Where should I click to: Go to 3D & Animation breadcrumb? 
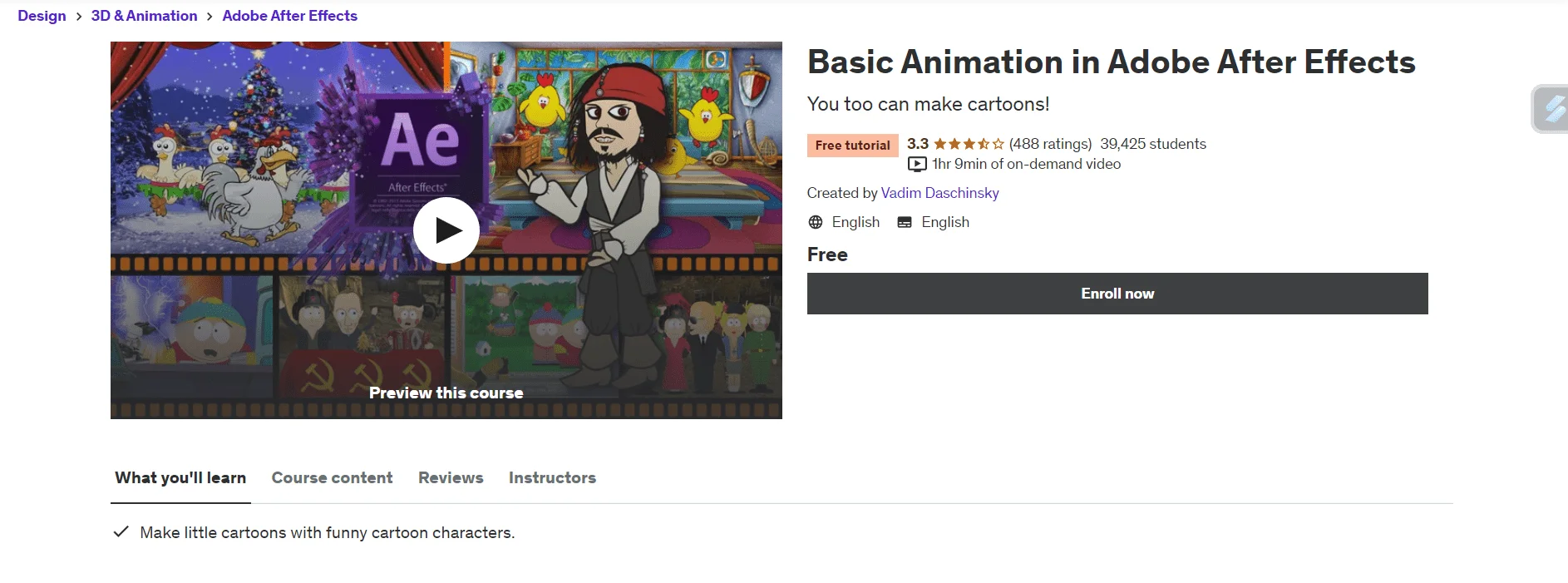pyautogui.click(x=144, y=16)
